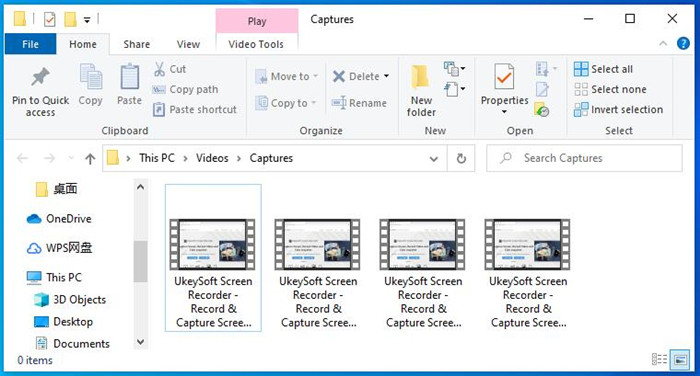Open the New item dropdown

[x=455, y=69]
